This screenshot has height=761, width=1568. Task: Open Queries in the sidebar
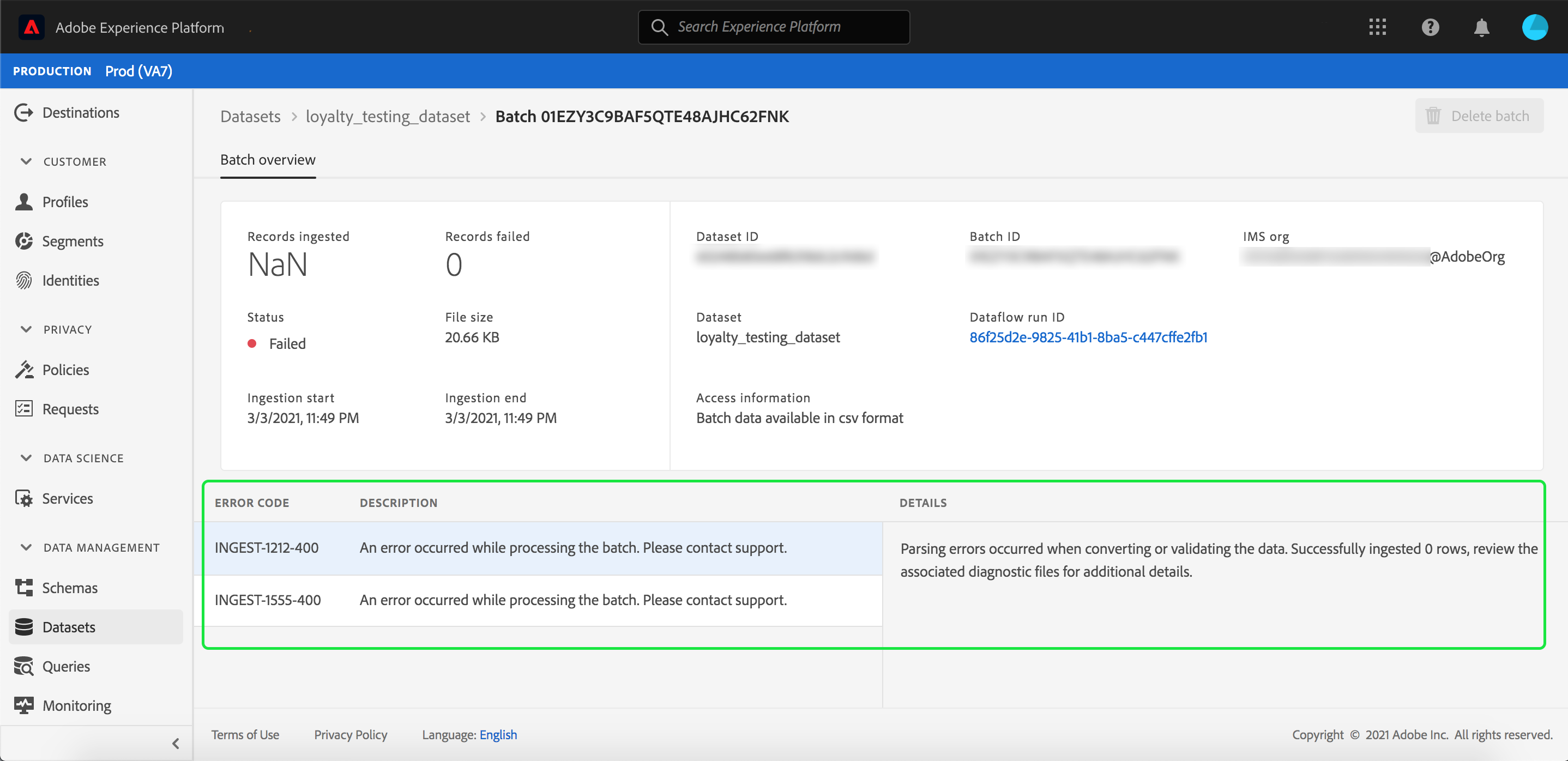pyautogui.click(x=66, y=667)
